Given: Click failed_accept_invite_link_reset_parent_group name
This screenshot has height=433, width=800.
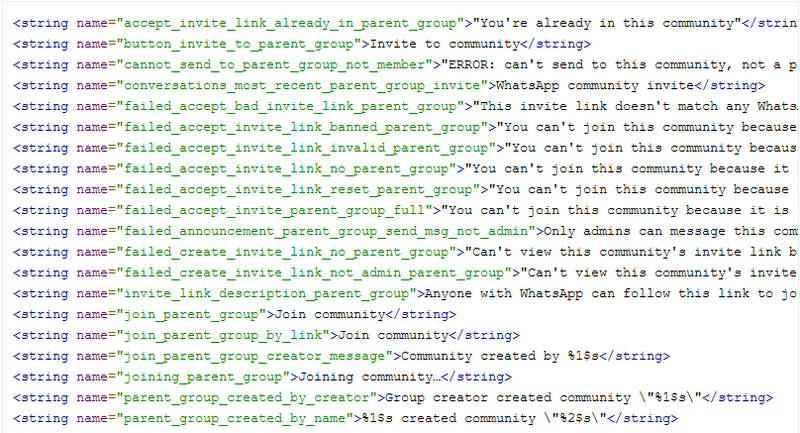Looking at the screenshot, I should [x=298, y=190].
